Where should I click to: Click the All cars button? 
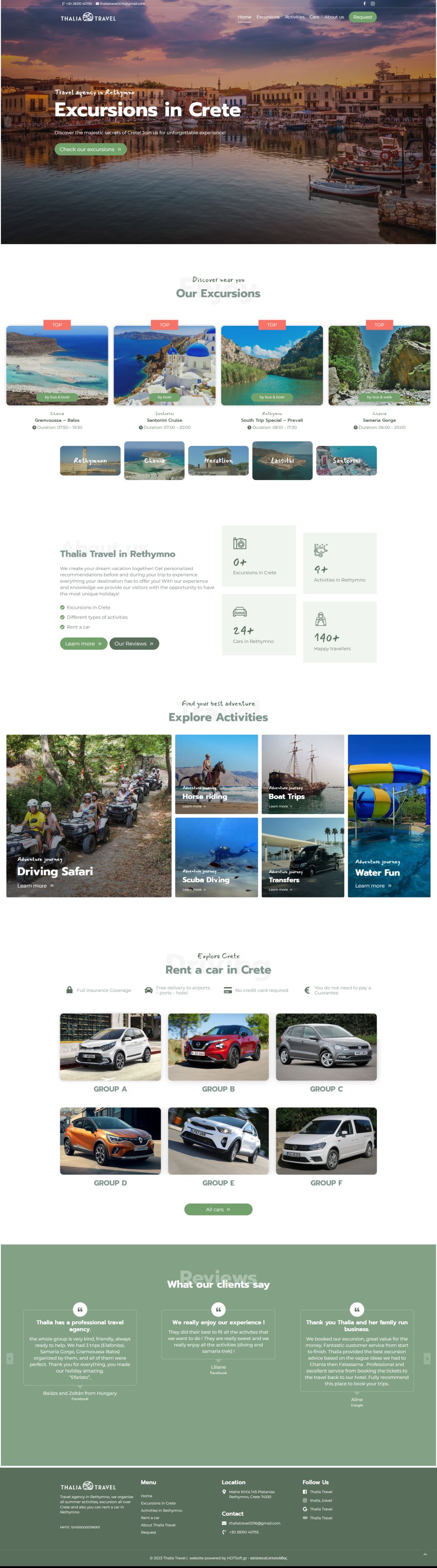tap(218, 1209)
